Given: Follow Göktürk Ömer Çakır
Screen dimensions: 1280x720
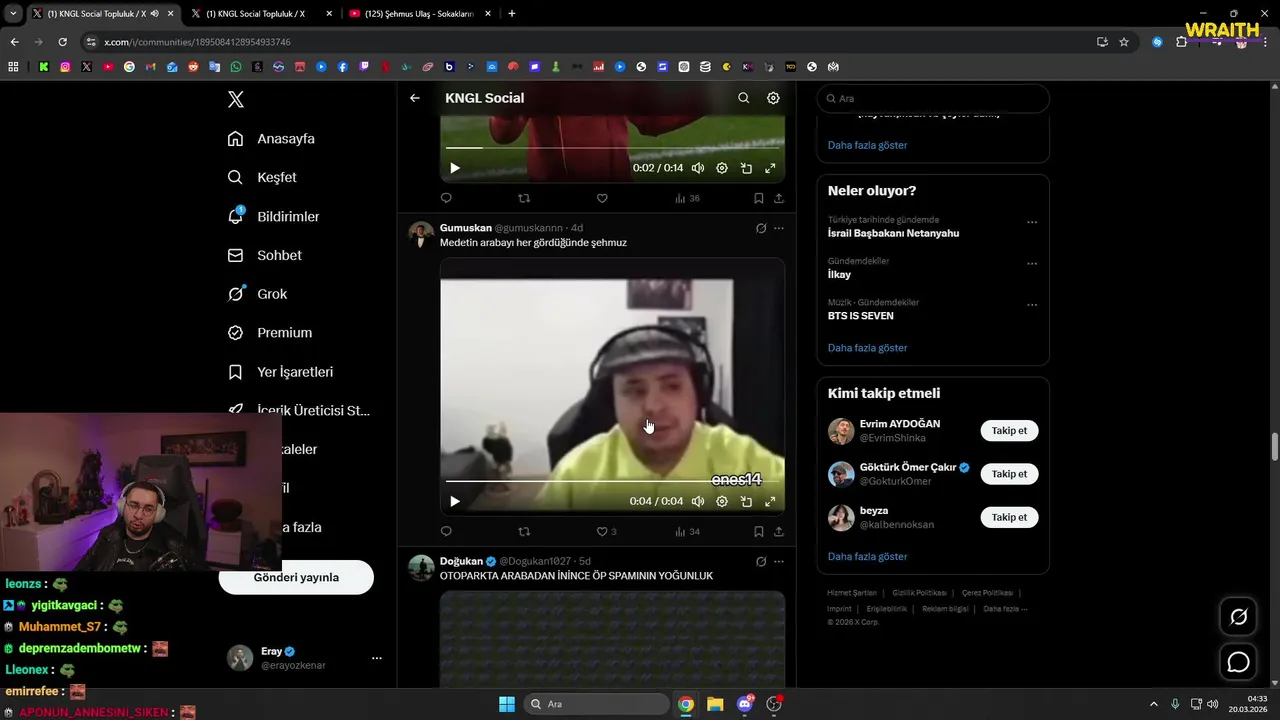Looking at the screenshot, I should [x=1009, y=474].
